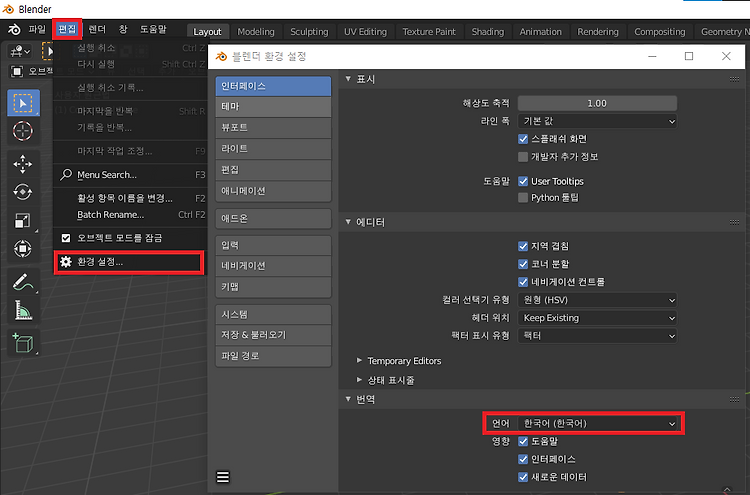Switch to the UV Editing workspace tab
The height and width of the screenshot is (495, 750).
click(365, 32)
